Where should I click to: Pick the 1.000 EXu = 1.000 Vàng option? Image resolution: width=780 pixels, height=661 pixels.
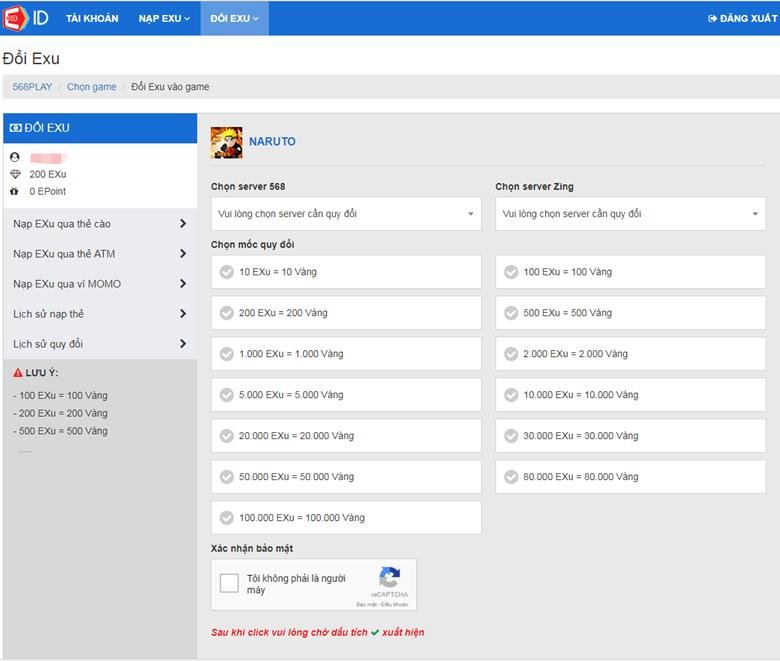click(x=346, y=354)
